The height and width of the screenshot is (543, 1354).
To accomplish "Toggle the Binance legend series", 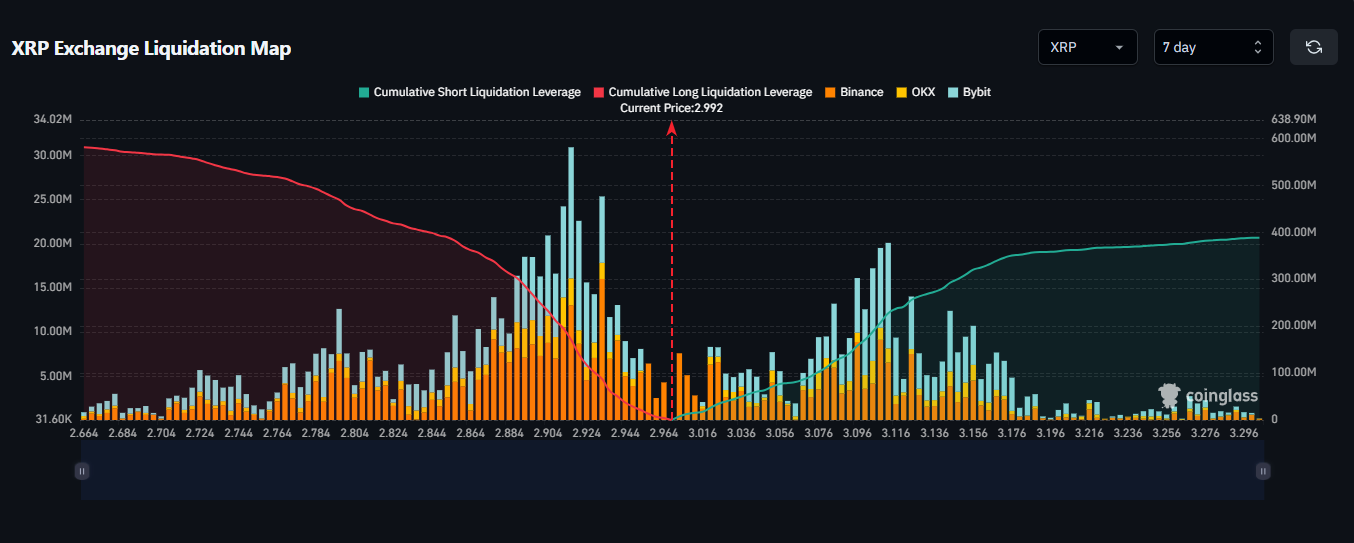I will tap(854, 92).
